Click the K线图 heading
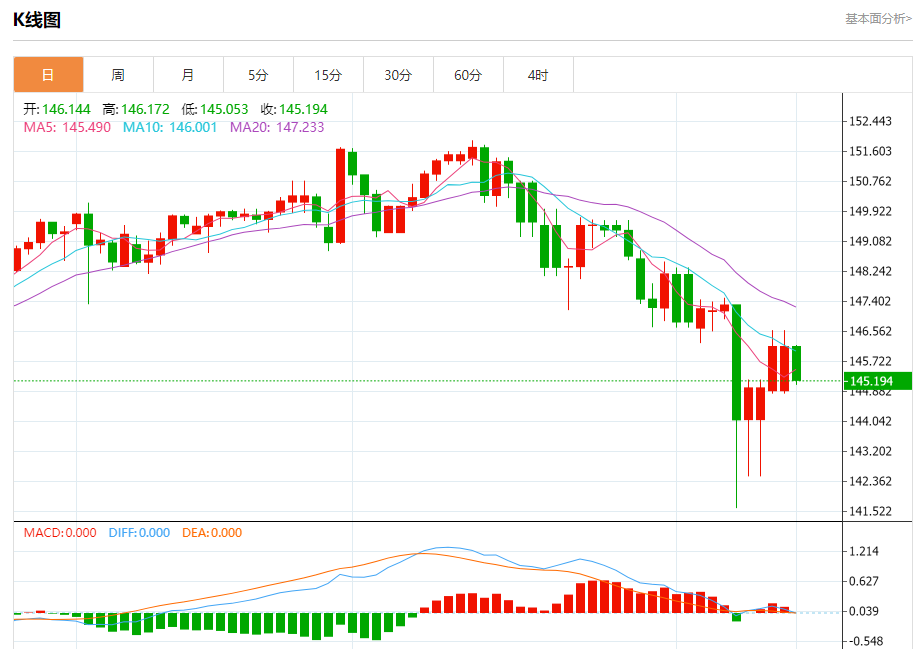The width and height of the screenshot is (921, 649). (37, 19)
